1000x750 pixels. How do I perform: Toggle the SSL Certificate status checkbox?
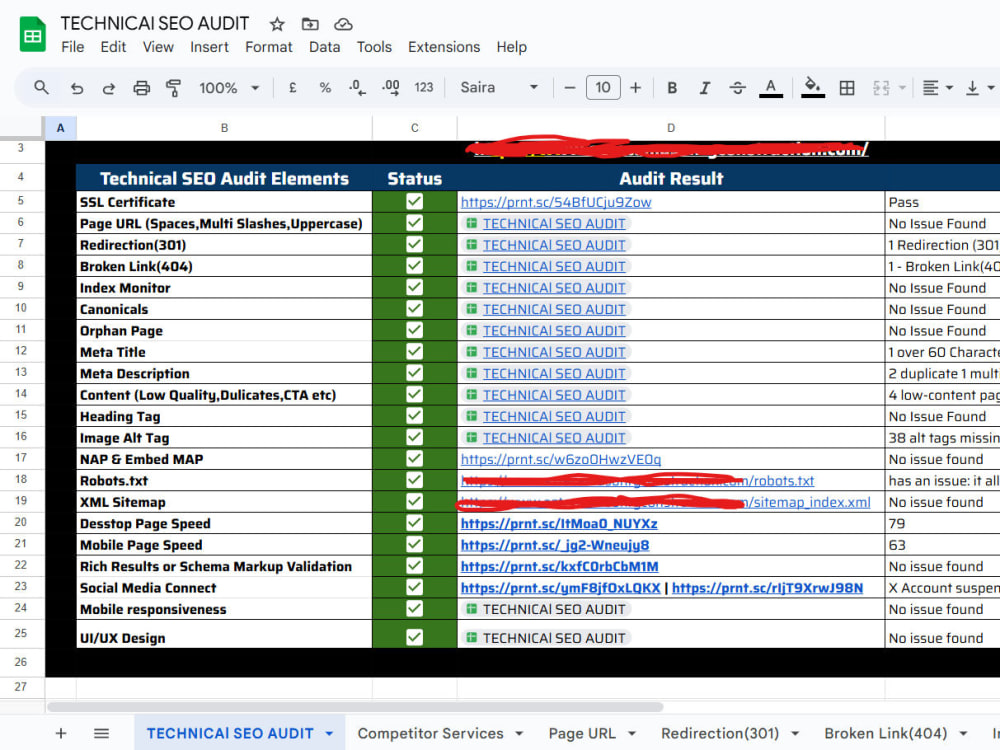tap(415, 202)
